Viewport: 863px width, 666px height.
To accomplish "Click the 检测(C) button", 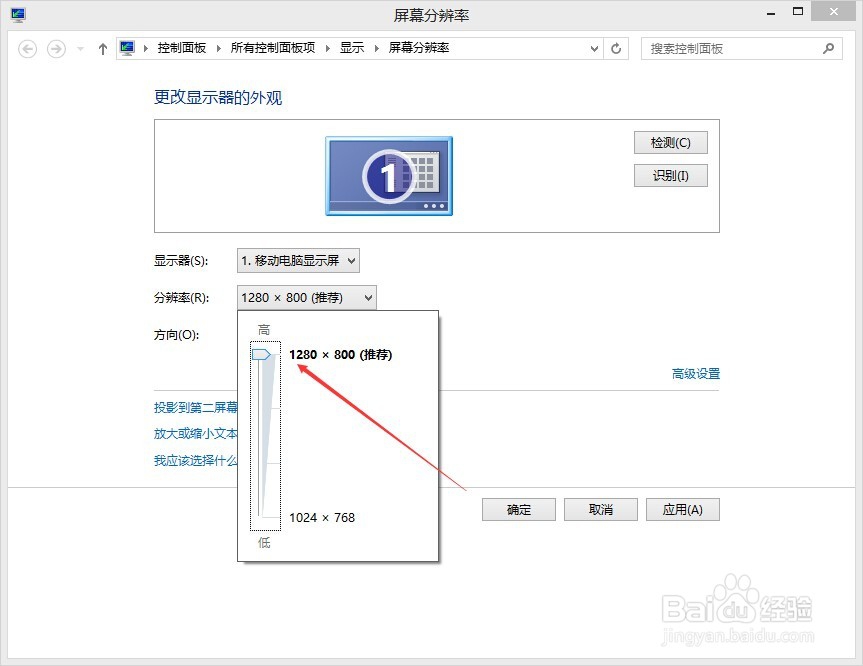I will coord(670,143).
